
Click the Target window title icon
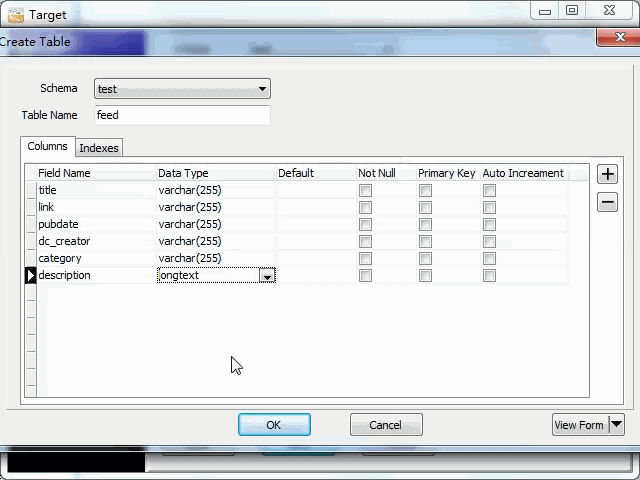point(15,13)
